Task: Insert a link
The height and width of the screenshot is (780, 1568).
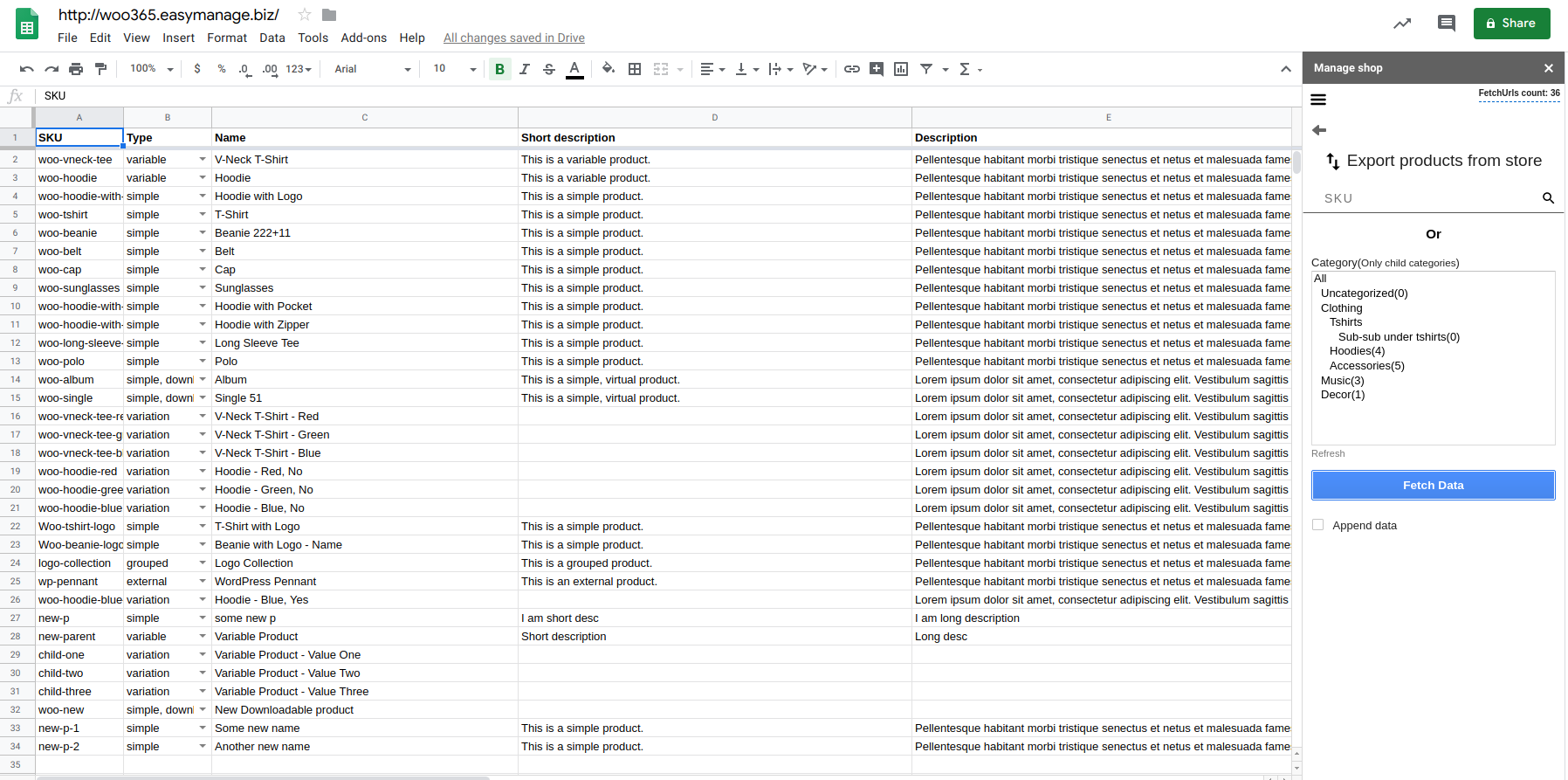Action: (852, 69)
